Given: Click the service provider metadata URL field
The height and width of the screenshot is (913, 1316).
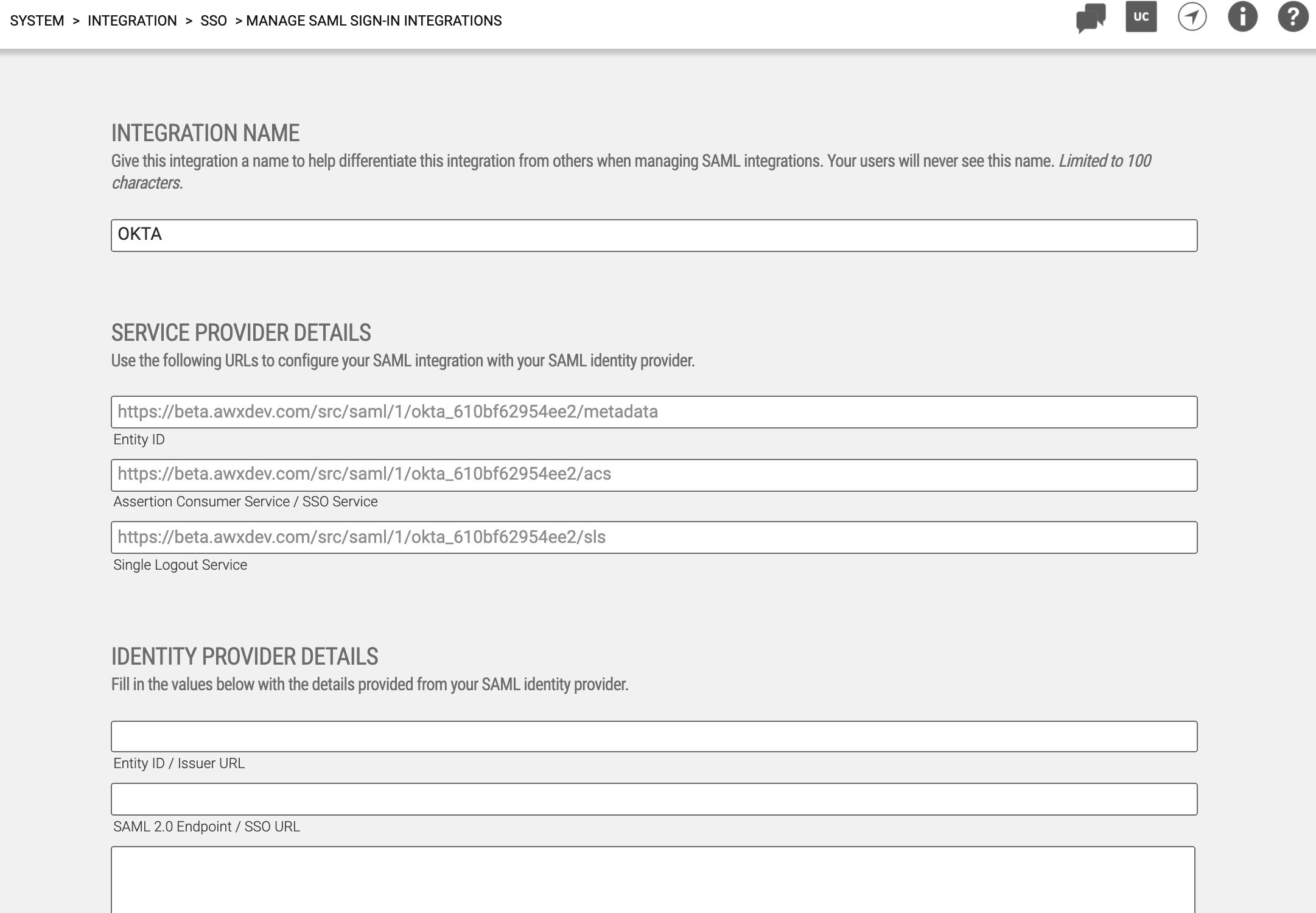Looking at the screenshot, I should point(654,412).
